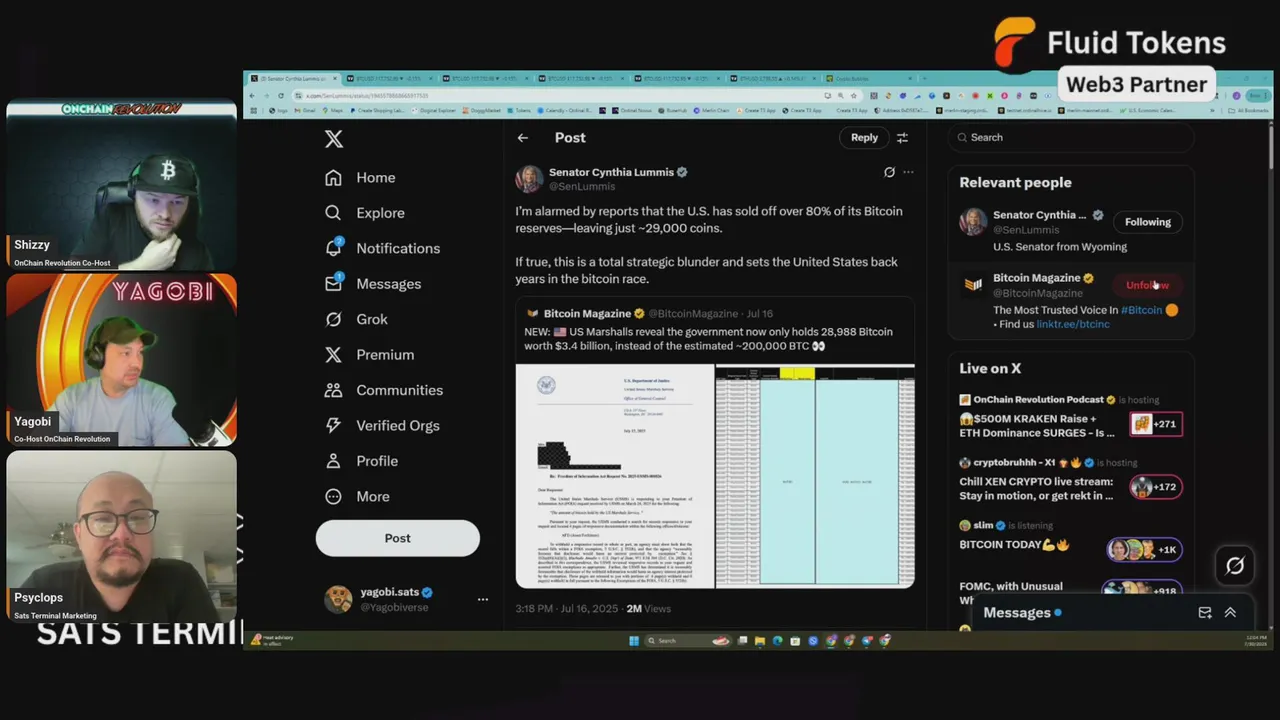1280x720 pixels.
Task: Open Grok in X sidebar
Action: (x=356, y=319)
